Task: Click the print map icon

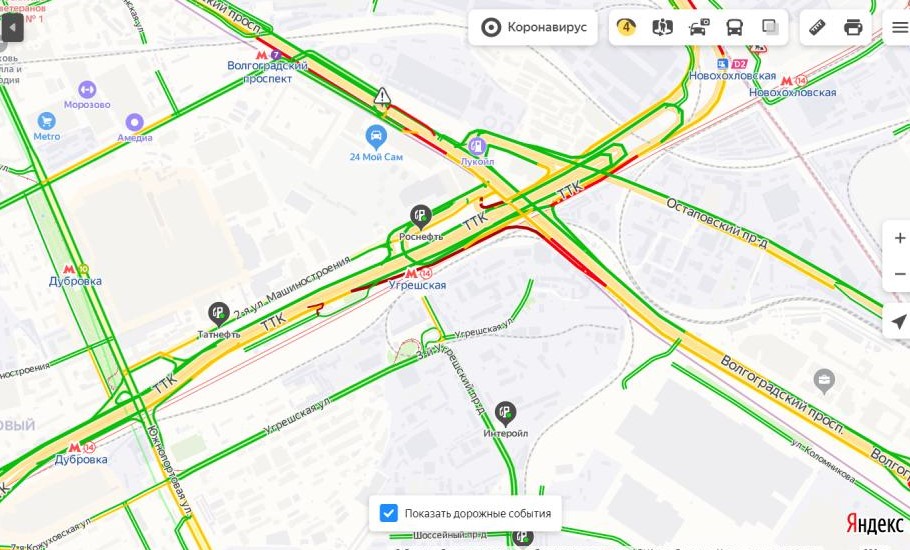Action: (x=853, y=27)
